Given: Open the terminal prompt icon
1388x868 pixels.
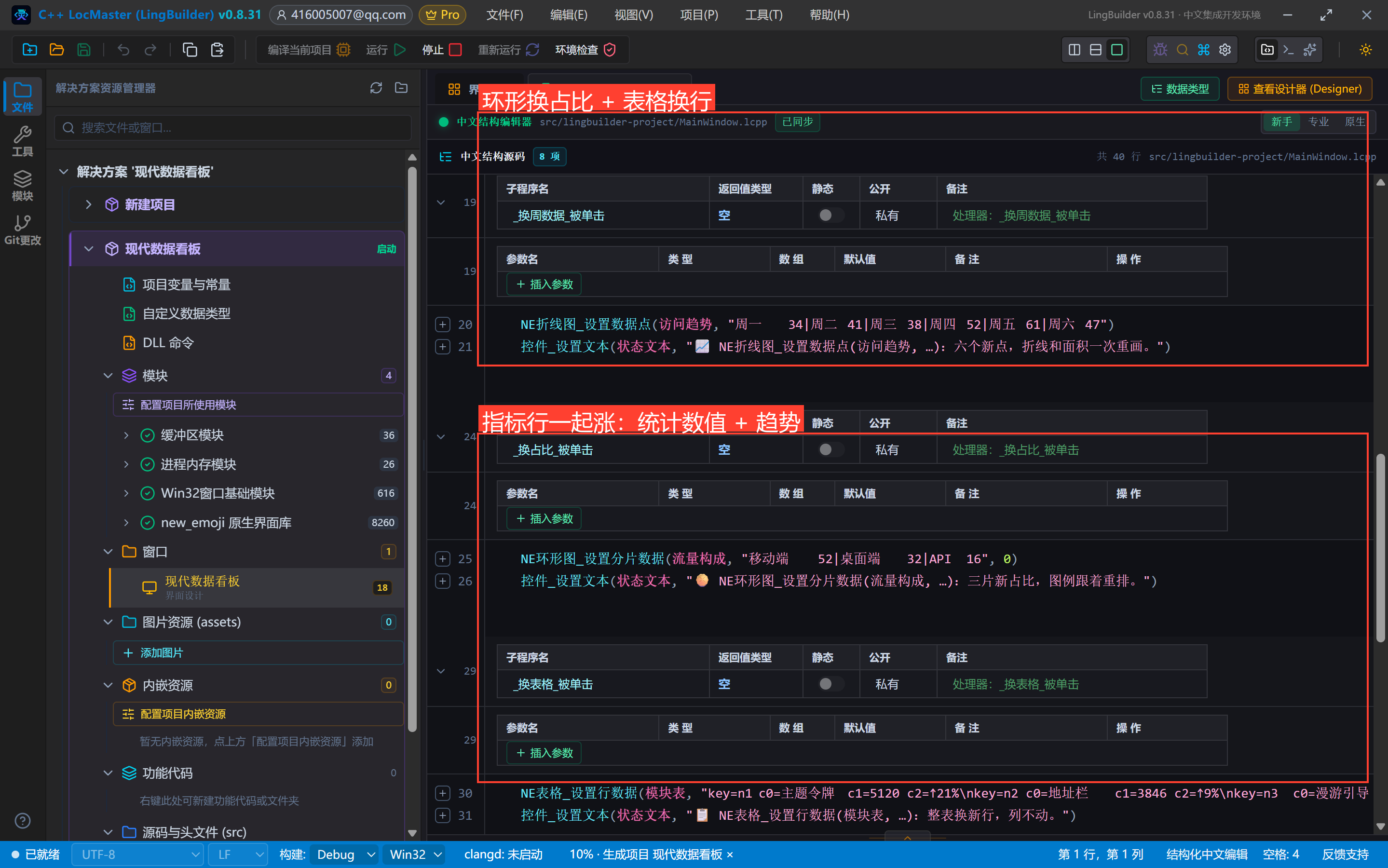Looking at the screenshot, I should pyautogui.click(x=1289, y=50).
